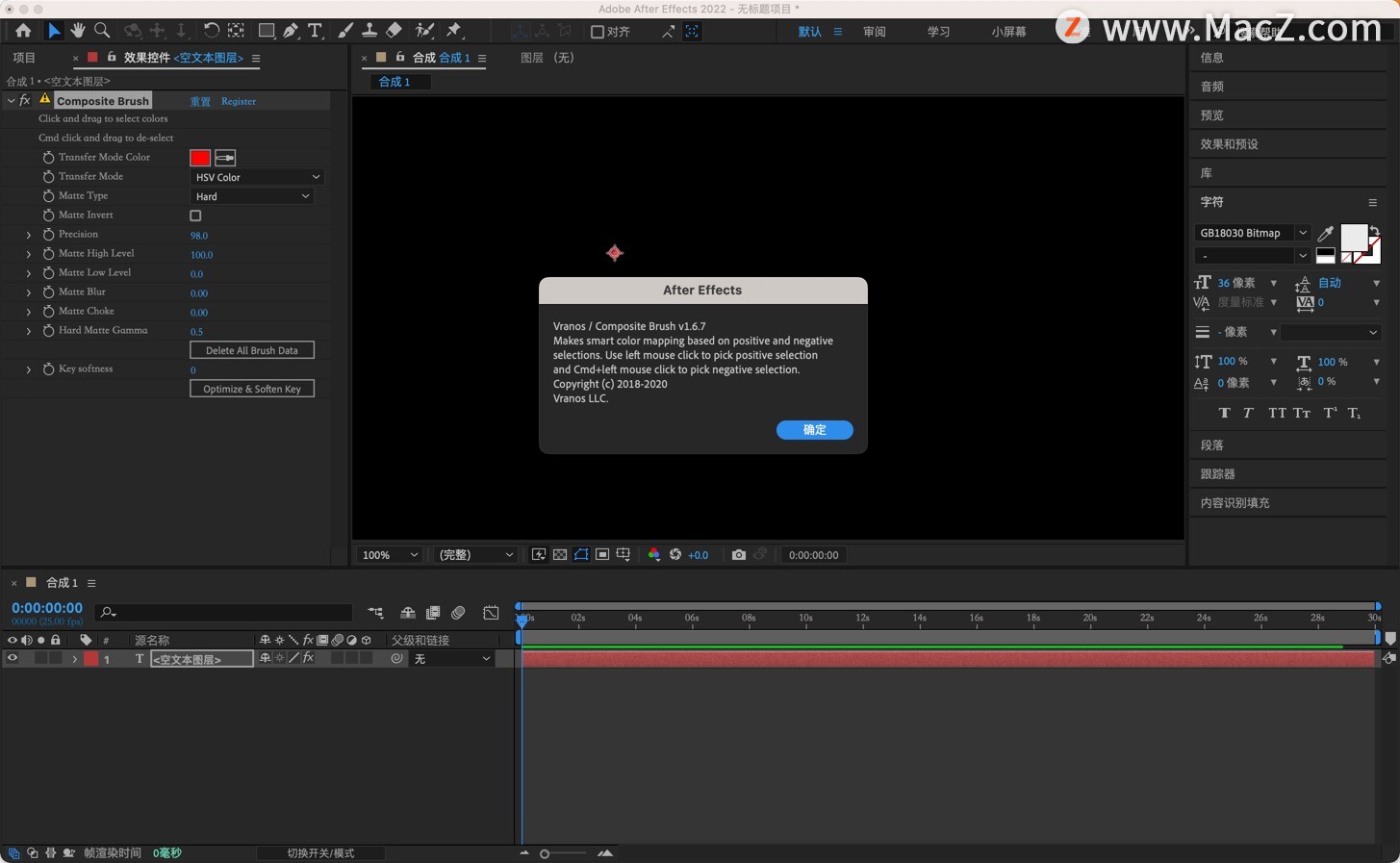Click the Home icon in toolbar

pyautogui.click(x=23, y=31)
